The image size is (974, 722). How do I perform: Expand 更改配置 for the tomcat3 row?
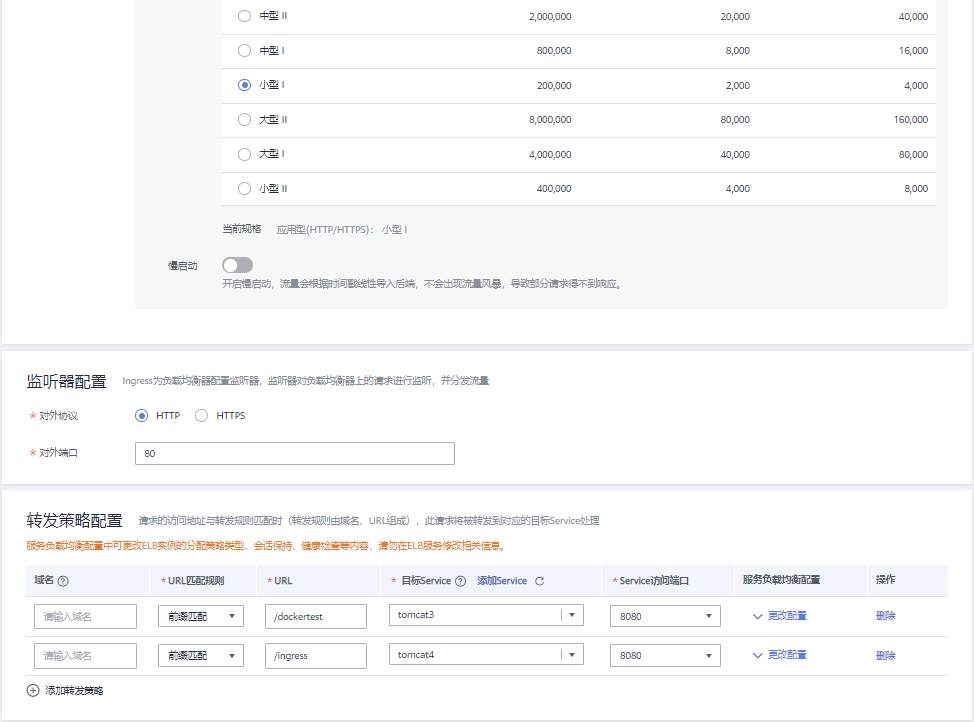[780, 616]
